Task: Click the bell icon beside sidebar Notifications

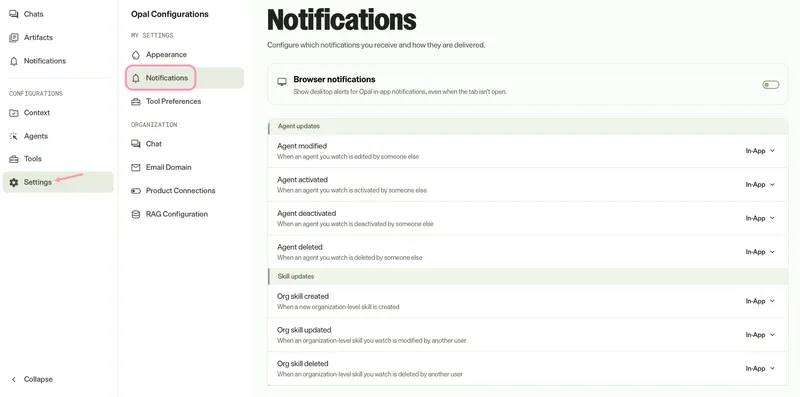Action: coord(14,61)
